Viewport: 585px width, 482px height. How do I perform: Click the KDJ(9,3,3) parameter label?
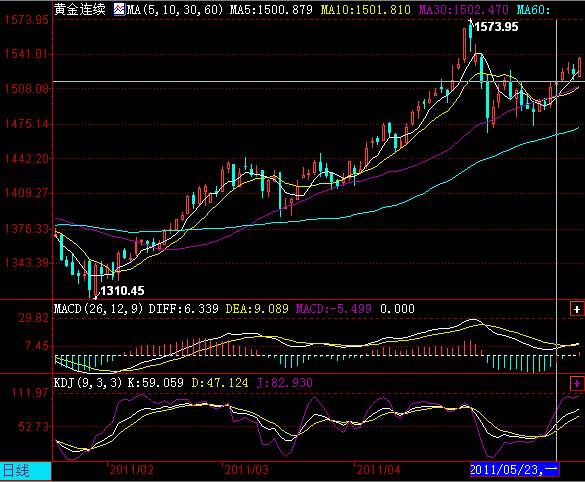[x=88, y=383]
